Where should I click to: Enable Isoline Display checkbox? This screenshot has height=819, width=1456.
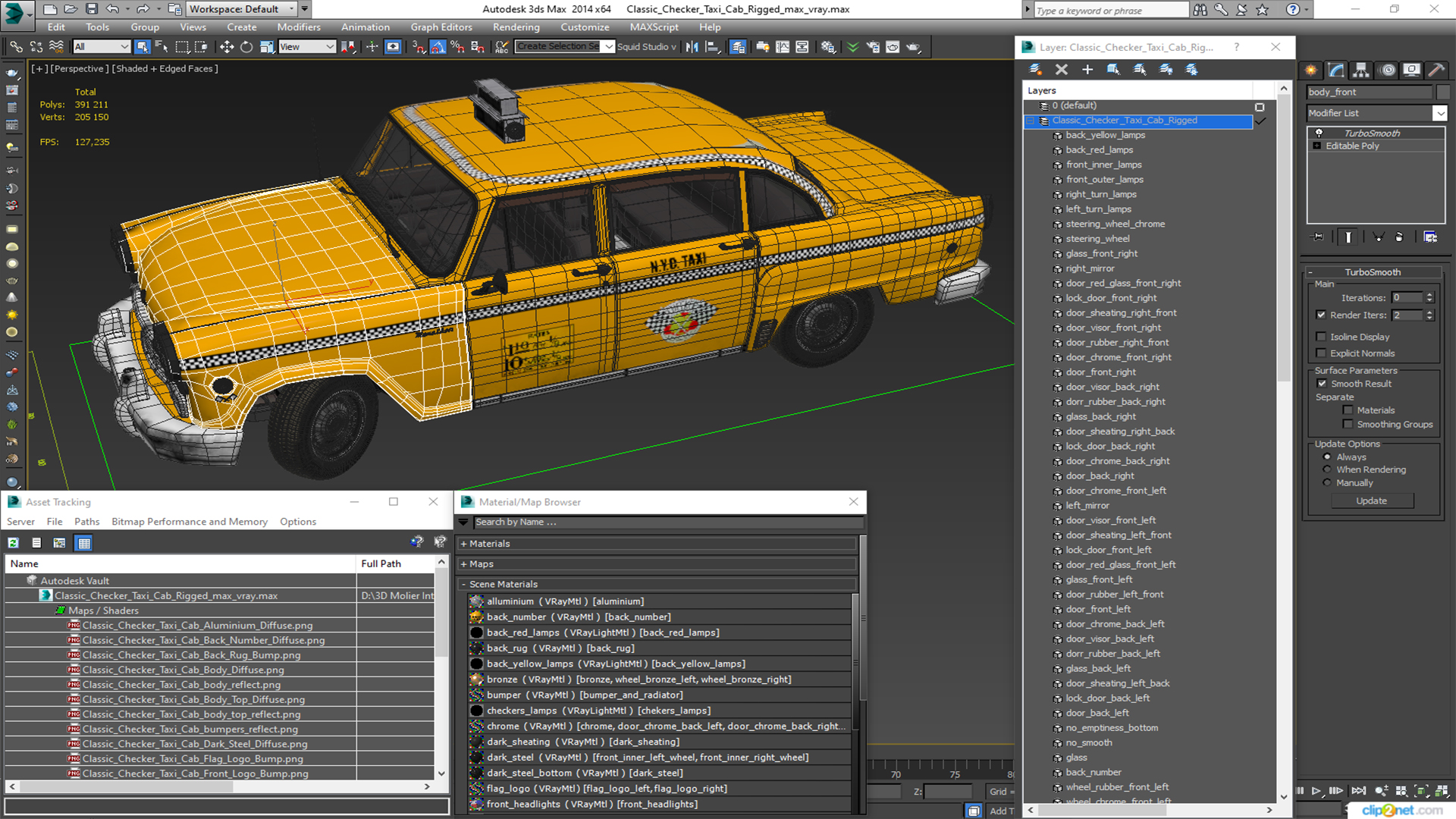click(x=1321, y=337)
